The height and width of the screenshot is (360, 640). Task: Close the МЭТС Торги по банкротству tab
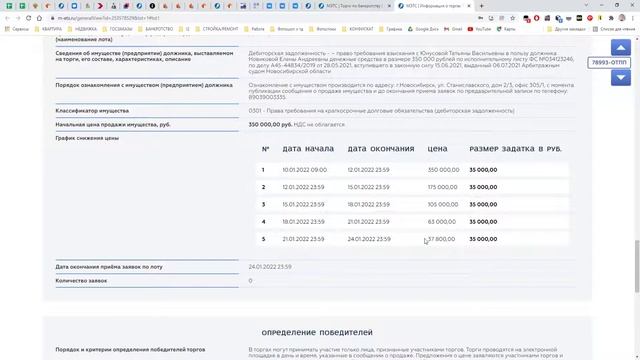point(389,6)
